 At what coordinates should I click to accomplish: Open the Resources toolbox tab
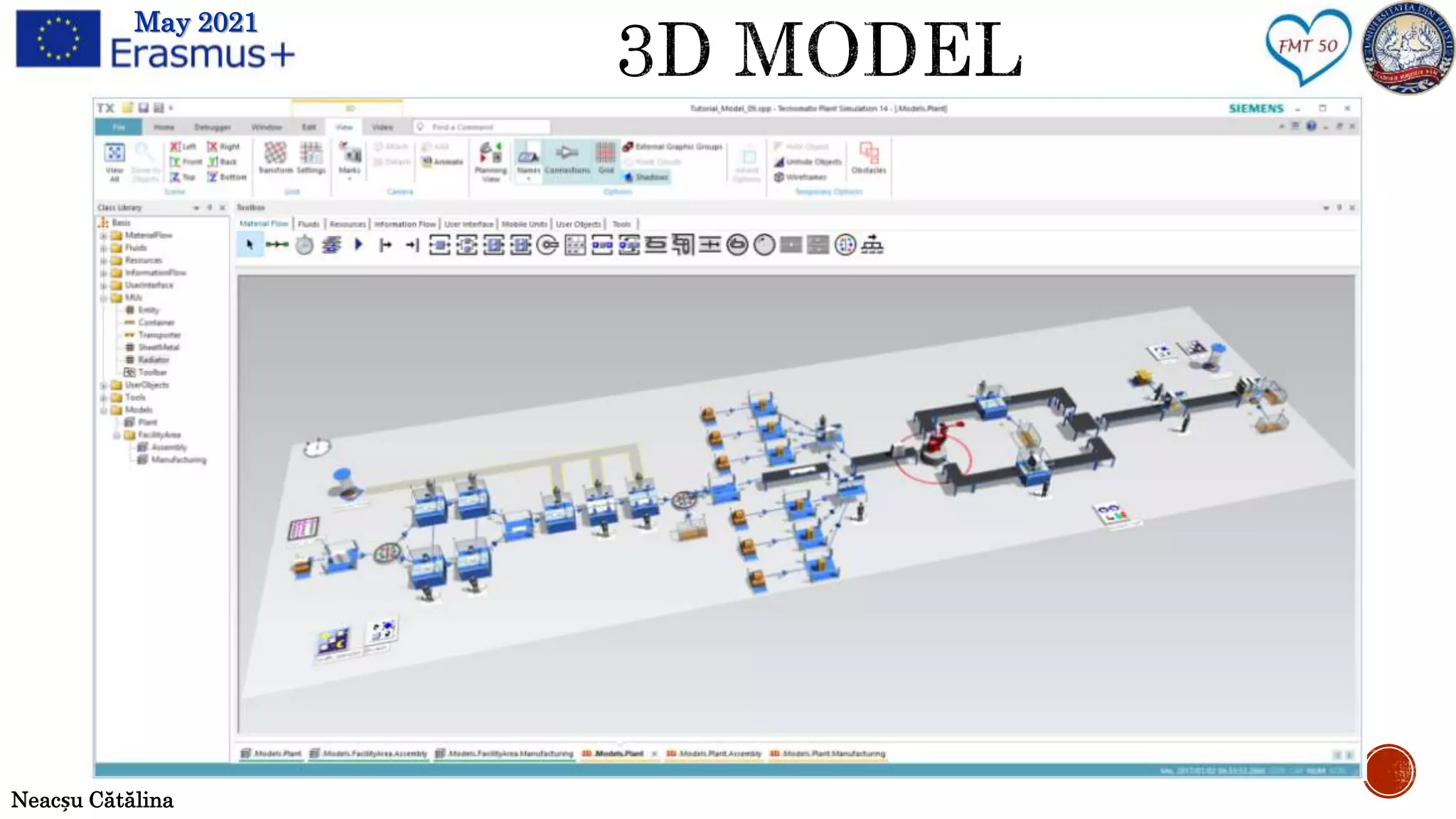point(348,224)
